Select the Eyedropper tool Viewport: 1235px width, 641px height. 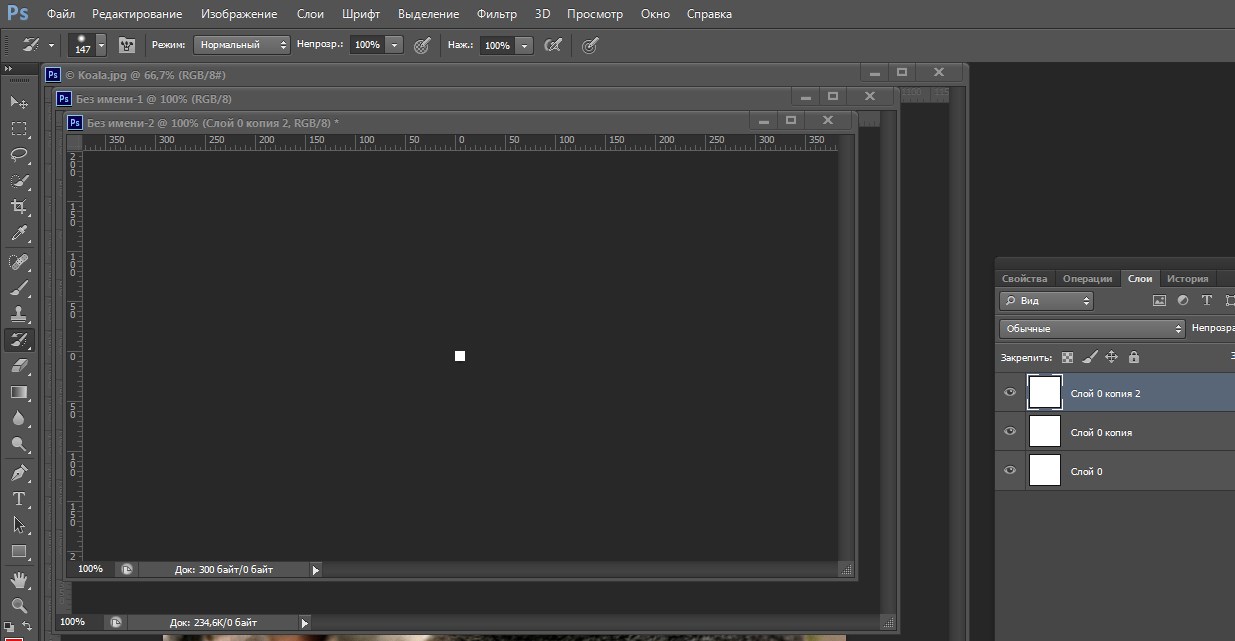[x=19, y=234]
